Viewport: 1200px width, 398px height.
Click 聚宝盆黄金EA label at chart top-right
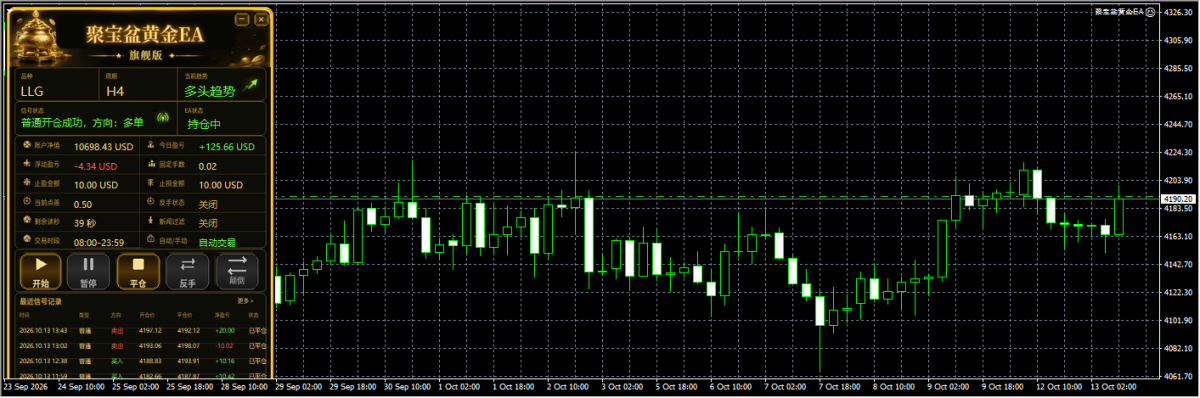1120,11
